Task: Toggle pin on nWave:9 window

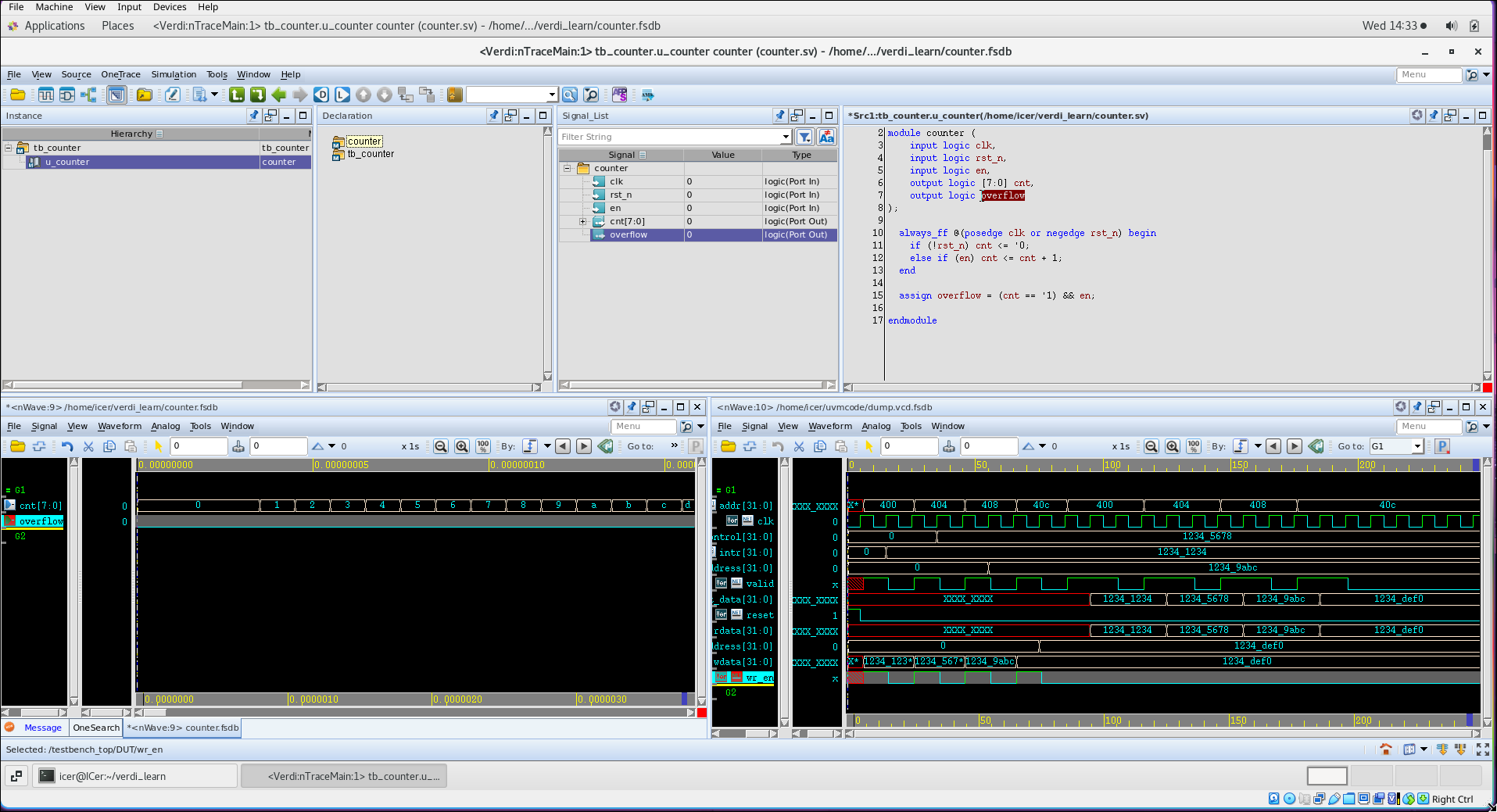Action: click(x=632, y=407)
